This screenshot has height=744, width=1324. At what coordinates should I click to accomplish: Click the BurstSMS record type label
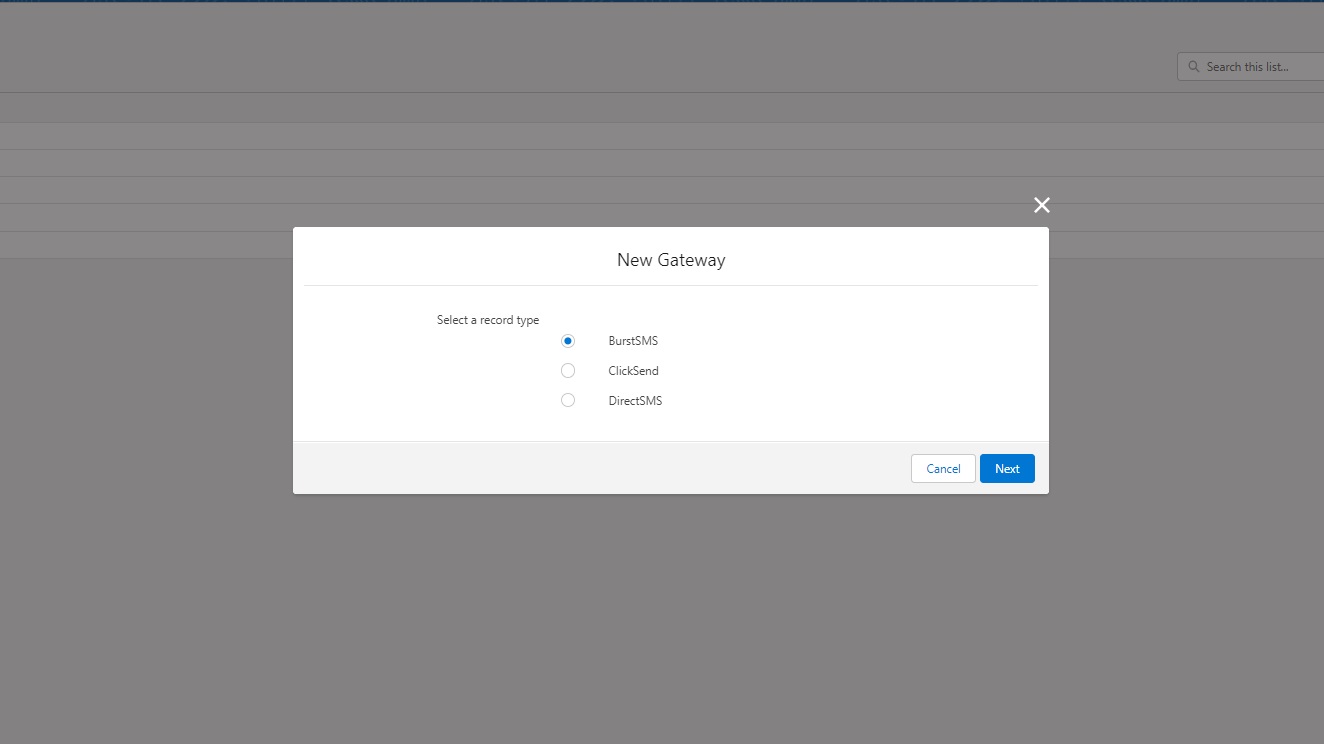pyautogui.click(x=633, y=341)
